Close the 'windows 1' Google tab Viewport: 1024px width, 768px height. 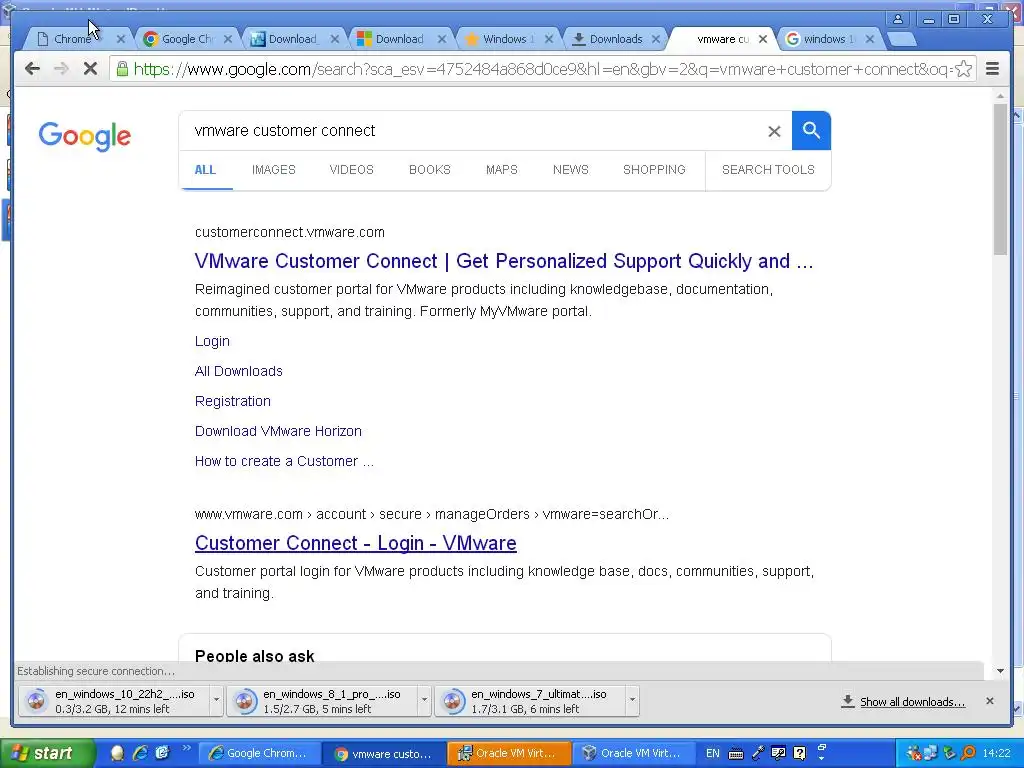click(869, 39)
